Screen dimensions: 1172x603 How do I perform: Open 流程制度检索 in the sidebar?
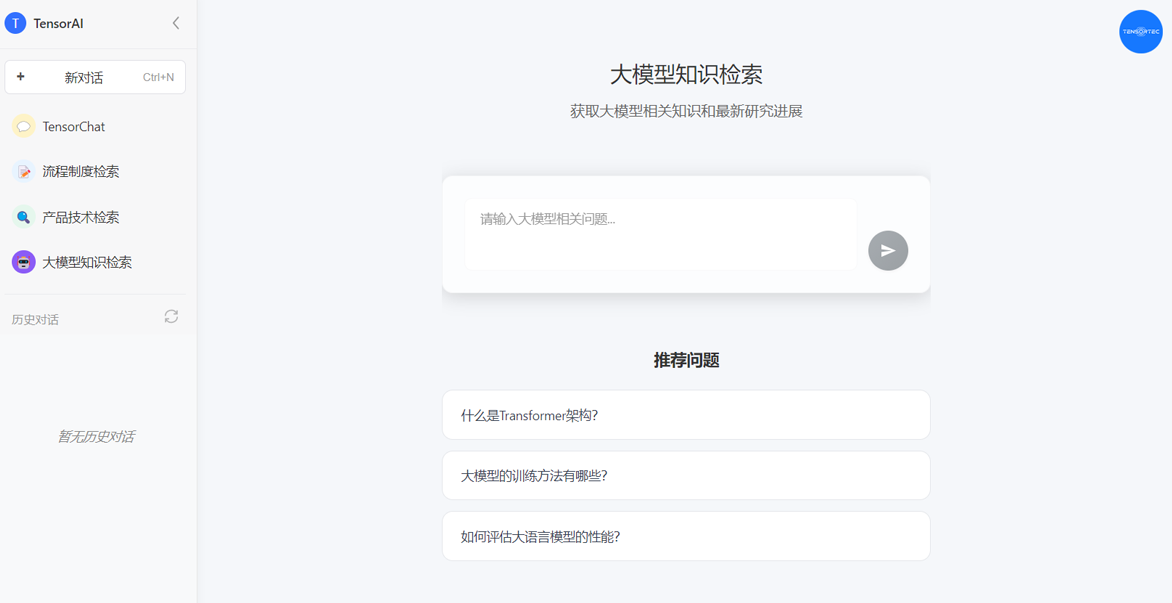coord(81,172)
